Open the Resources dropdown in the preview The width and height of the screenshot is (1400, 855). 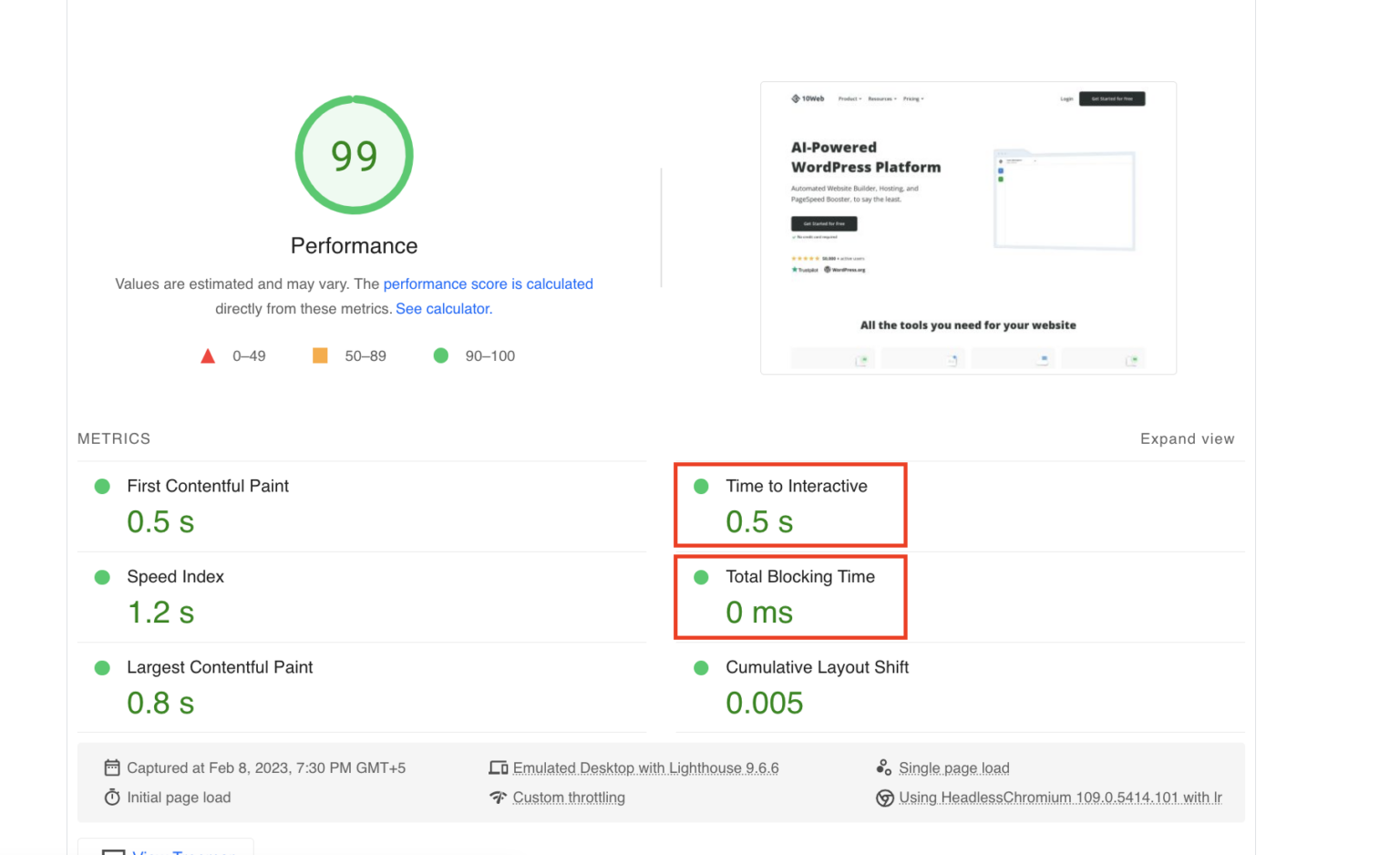(x=880, y=98)
